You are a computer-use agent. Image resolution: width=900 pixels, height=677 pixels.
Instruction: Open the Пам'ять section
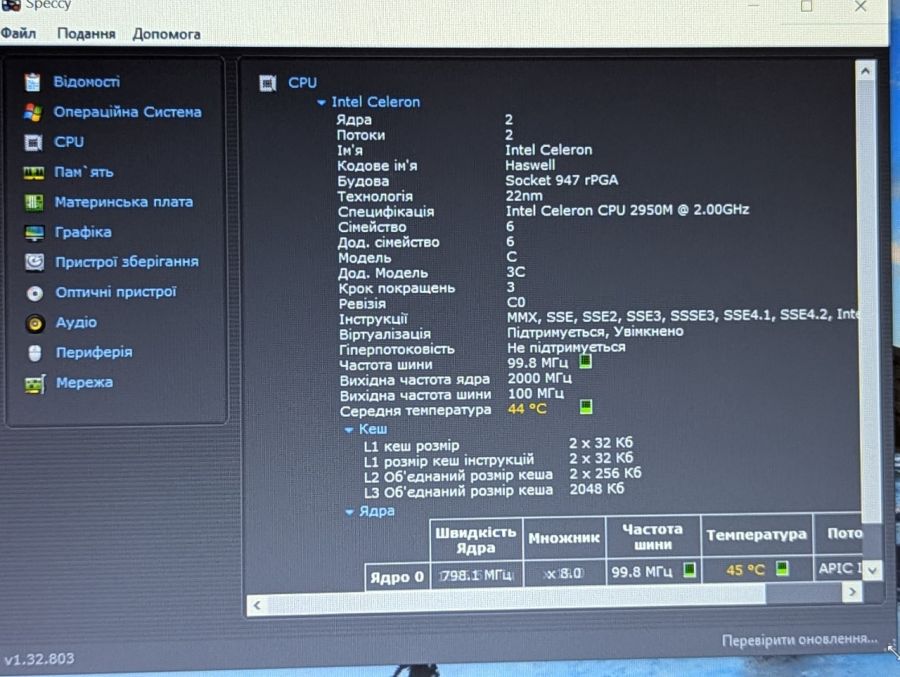84,172
